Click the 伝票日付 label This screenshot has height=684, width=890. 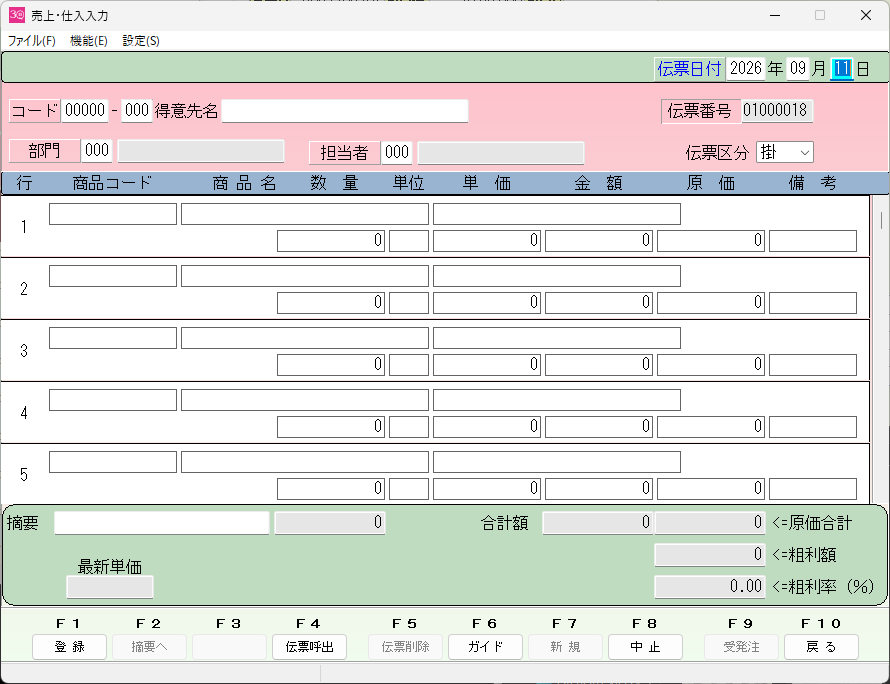coord(689,69)
